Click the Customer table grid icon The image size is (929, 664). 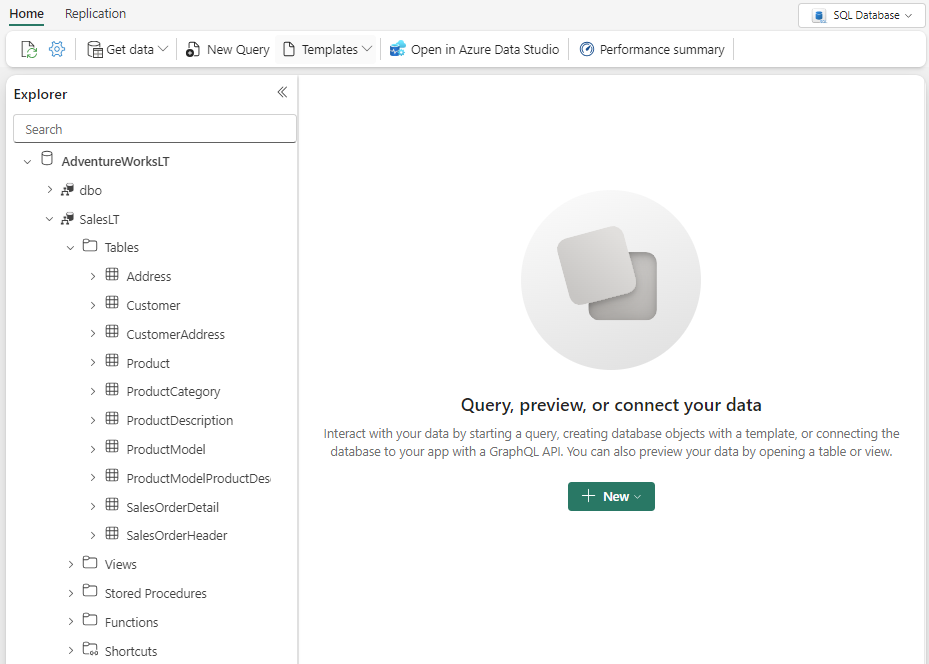(x=112, y=303)
